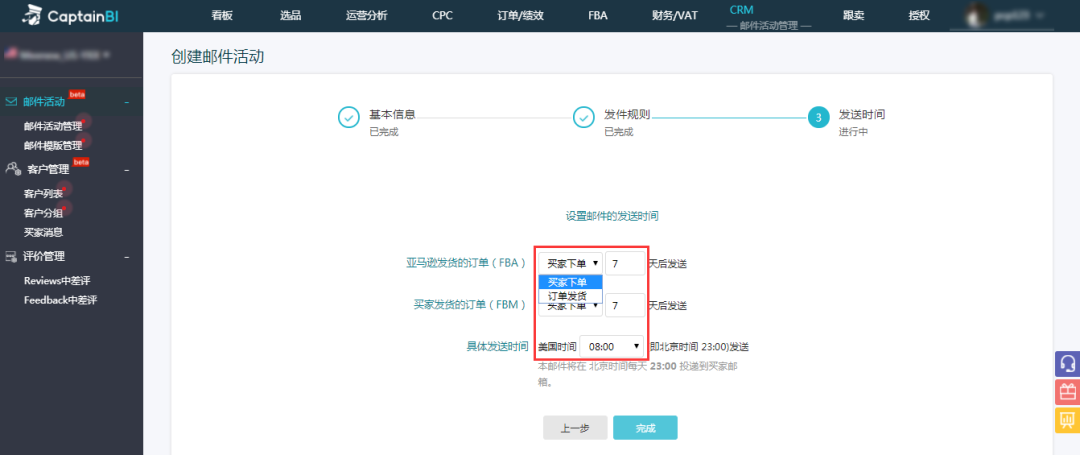
Task: Open the yellow presentation board icon
Action: 1068,420
